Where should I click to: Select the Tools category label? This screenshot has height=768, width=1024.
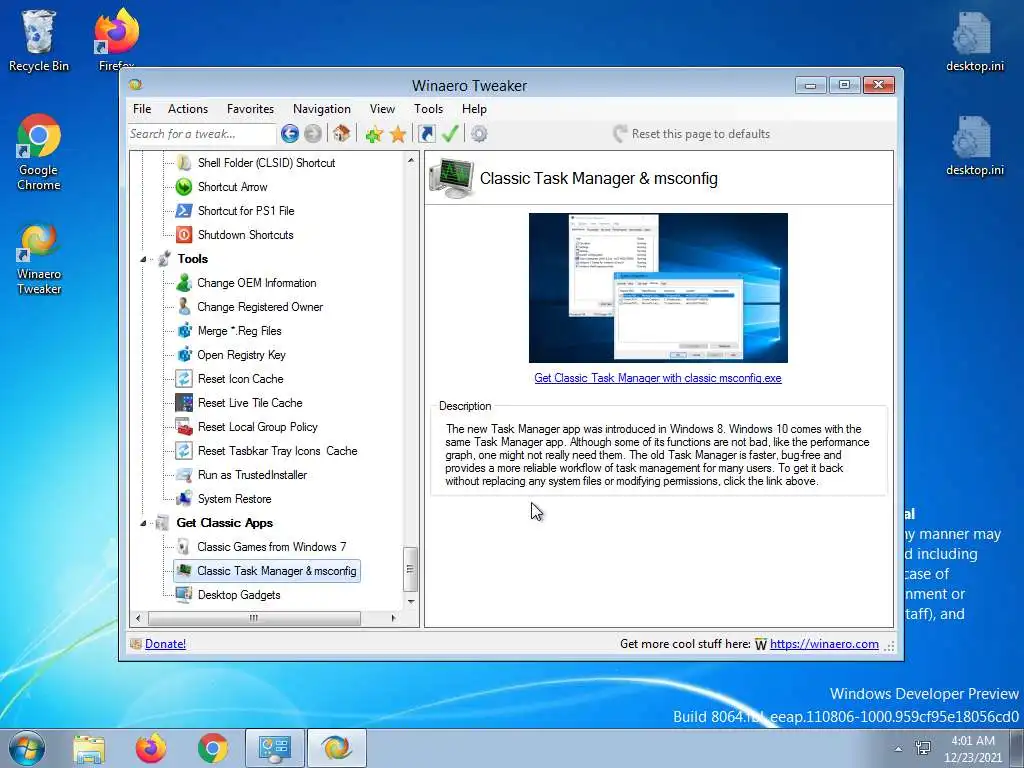click(193, 259)
